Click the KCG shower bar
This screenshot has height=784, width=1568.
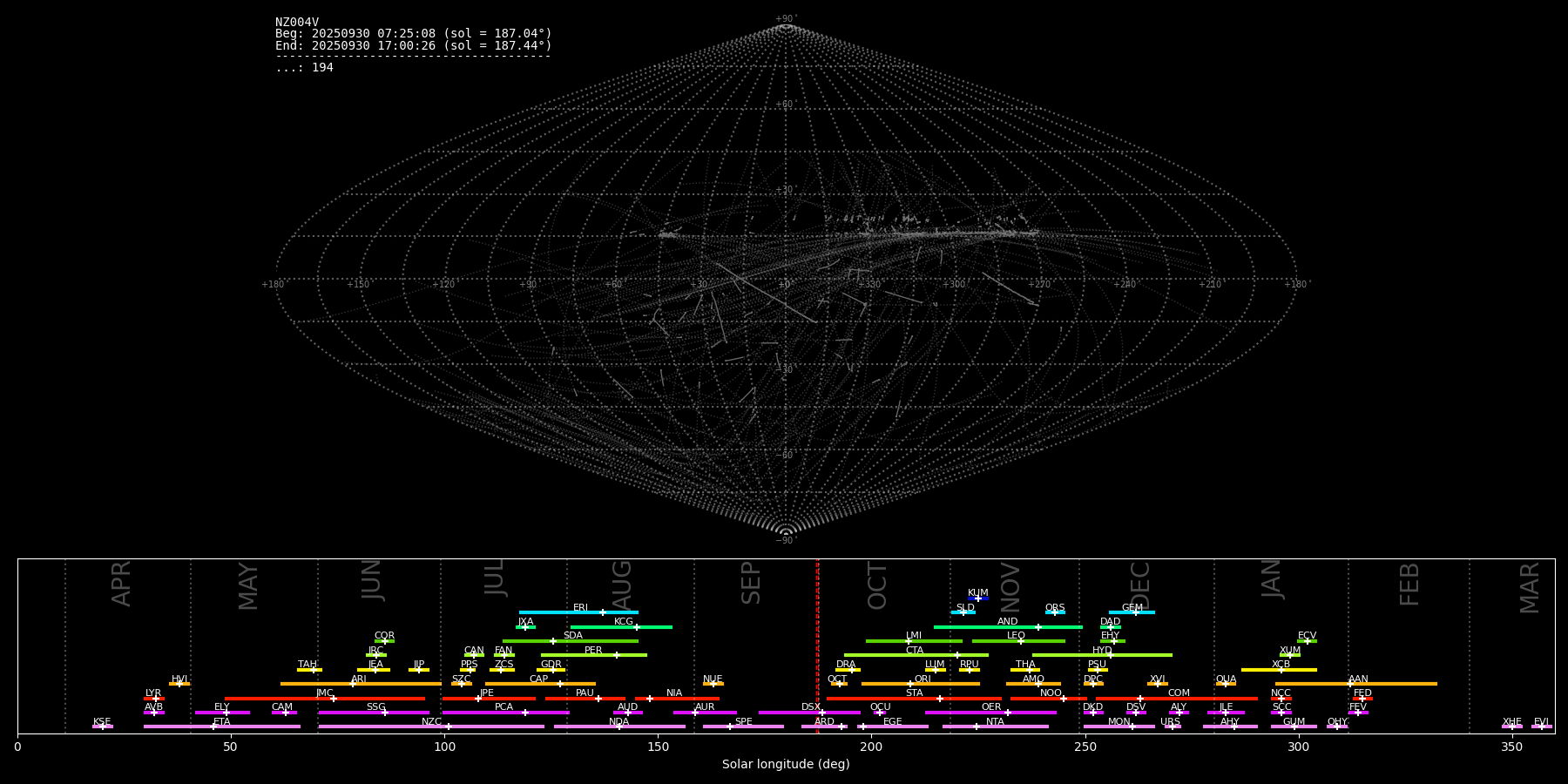point(621,626)
